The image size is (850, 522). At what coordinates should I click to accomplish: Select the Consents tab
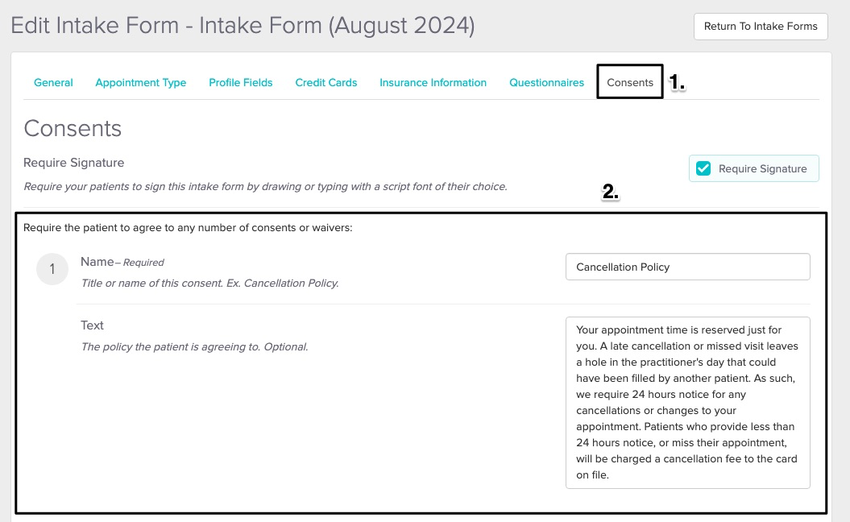coord(630,82)
